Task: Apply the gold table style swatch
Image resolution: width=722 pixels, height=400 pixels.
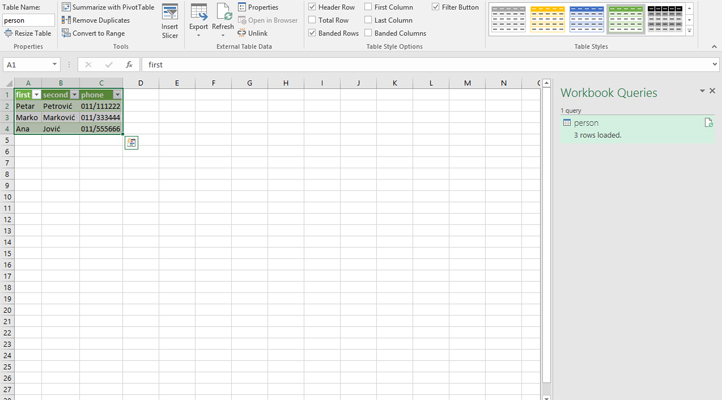Action: (547, 18)
